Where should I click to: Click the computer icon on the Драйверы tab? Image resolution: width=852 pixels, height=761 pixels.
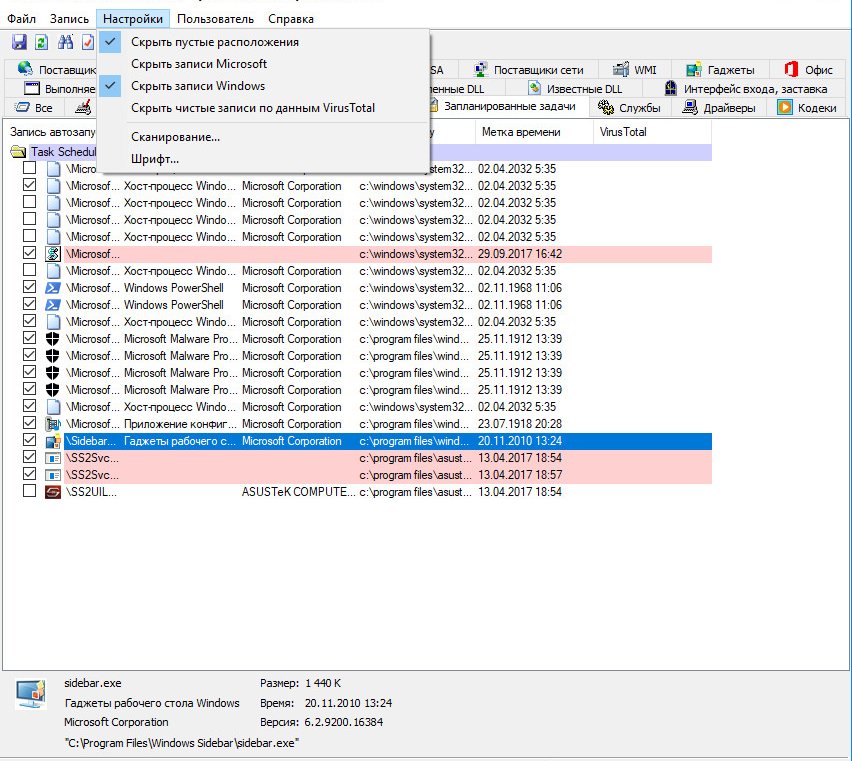point(690,107)
